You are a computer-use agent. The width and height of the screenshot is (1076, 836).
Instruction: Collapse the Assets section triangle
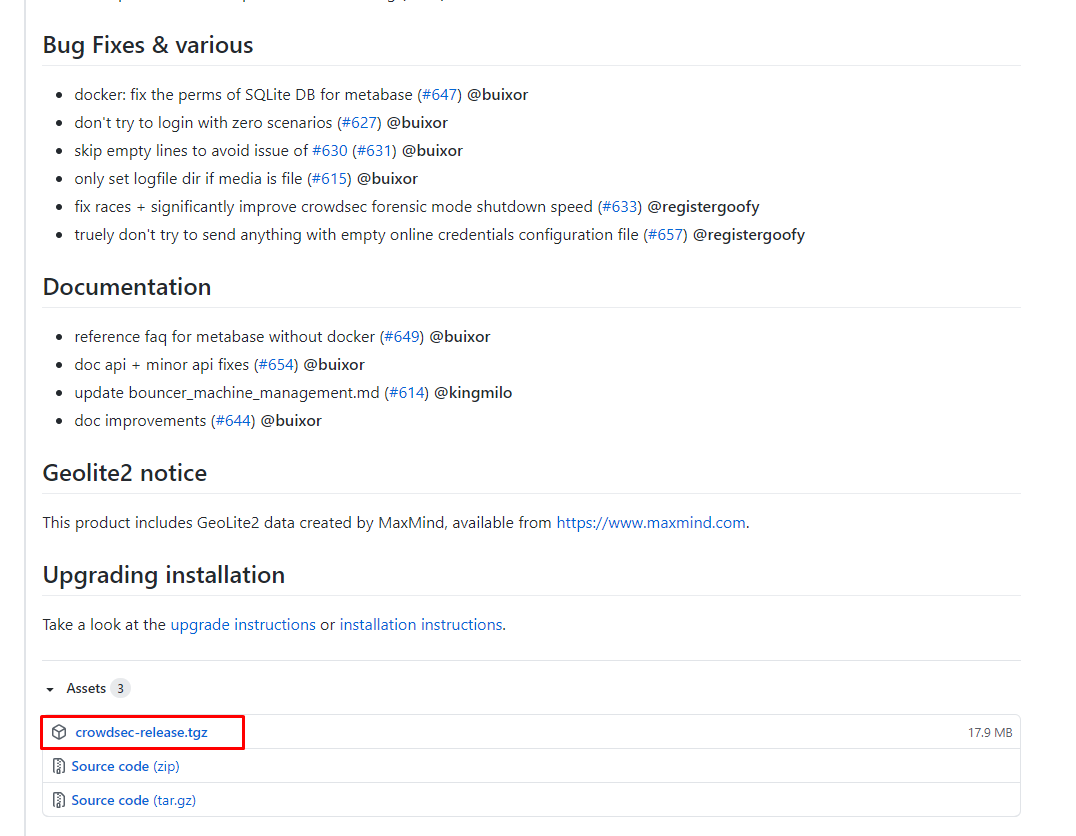pyautogui.click(x=50, y=689)
